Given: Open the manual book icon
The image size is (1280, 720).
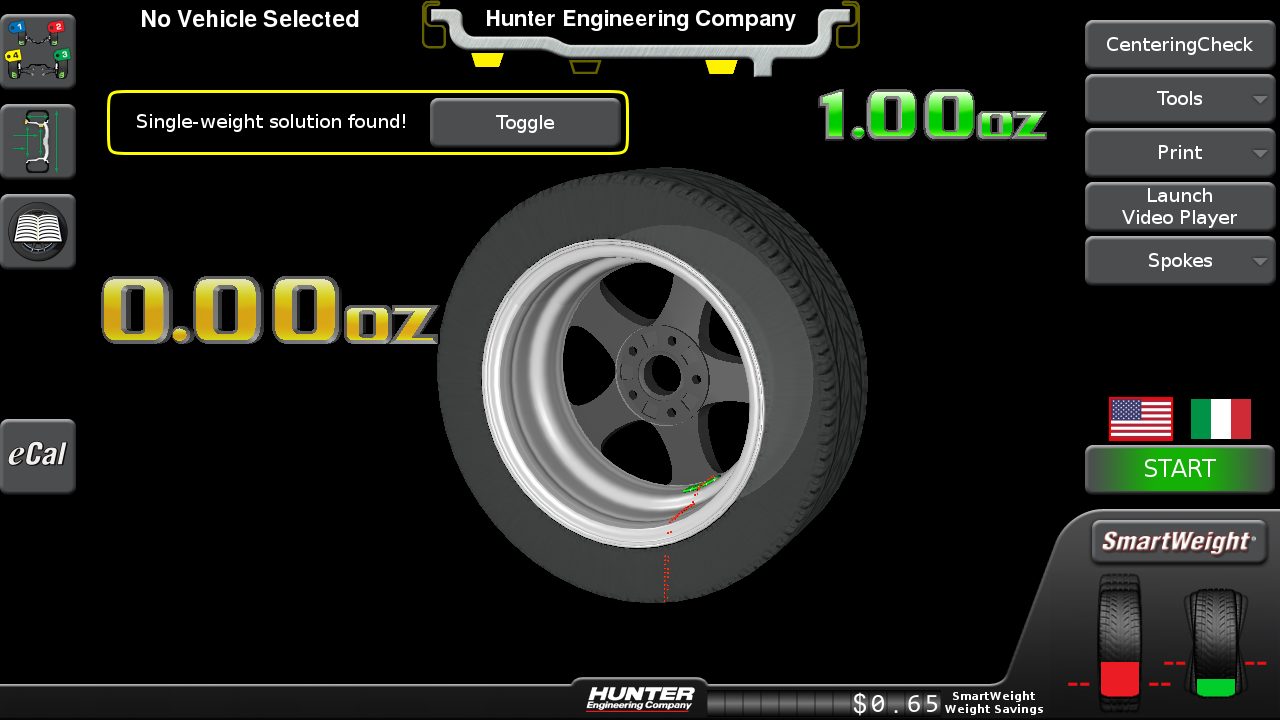Looking at the screenshot, I should [37, 231].
